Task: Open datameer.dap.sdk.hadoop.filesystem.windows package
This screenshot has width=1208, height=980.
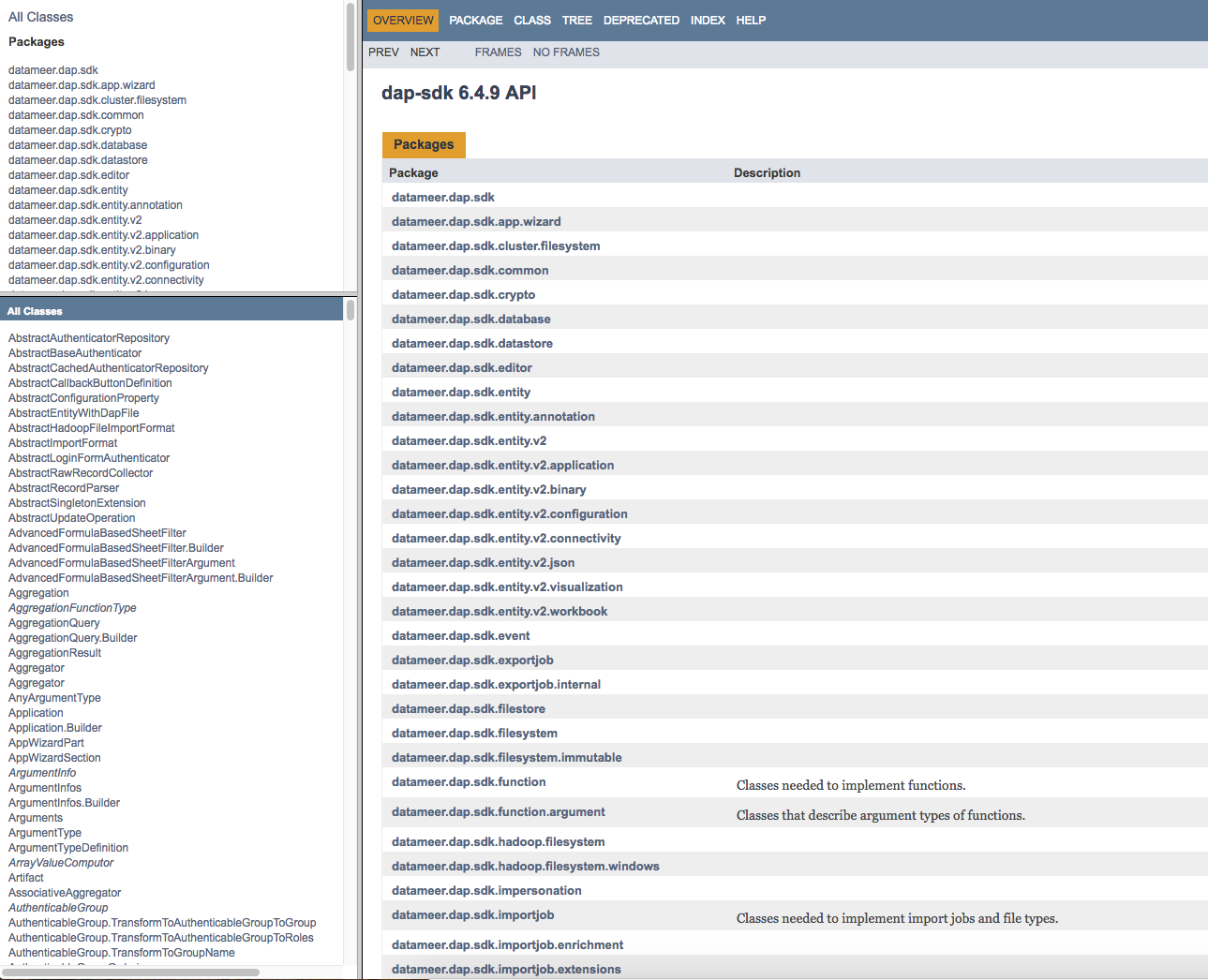Action: point(526,867)
